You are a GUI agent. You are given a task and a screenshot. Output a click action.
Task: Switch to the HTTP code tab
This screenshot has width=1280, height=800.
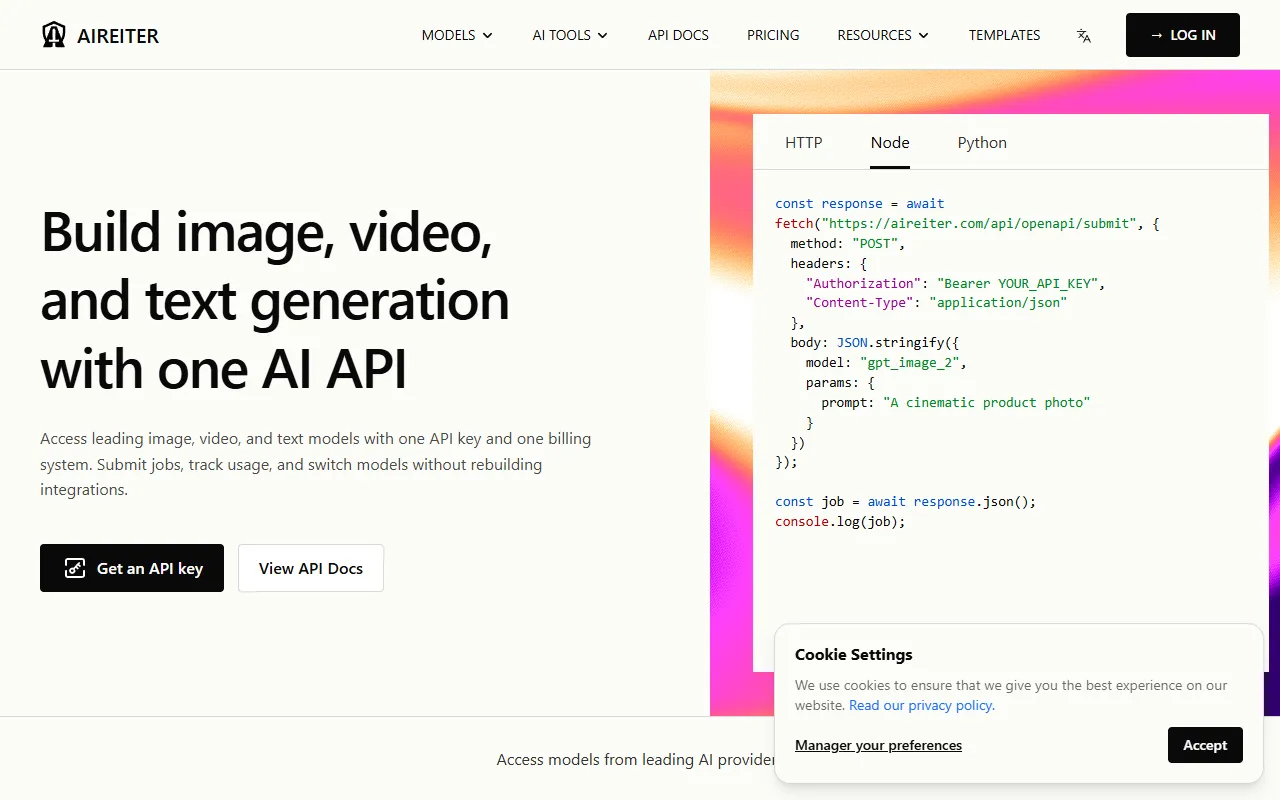(x=804, y=142)
